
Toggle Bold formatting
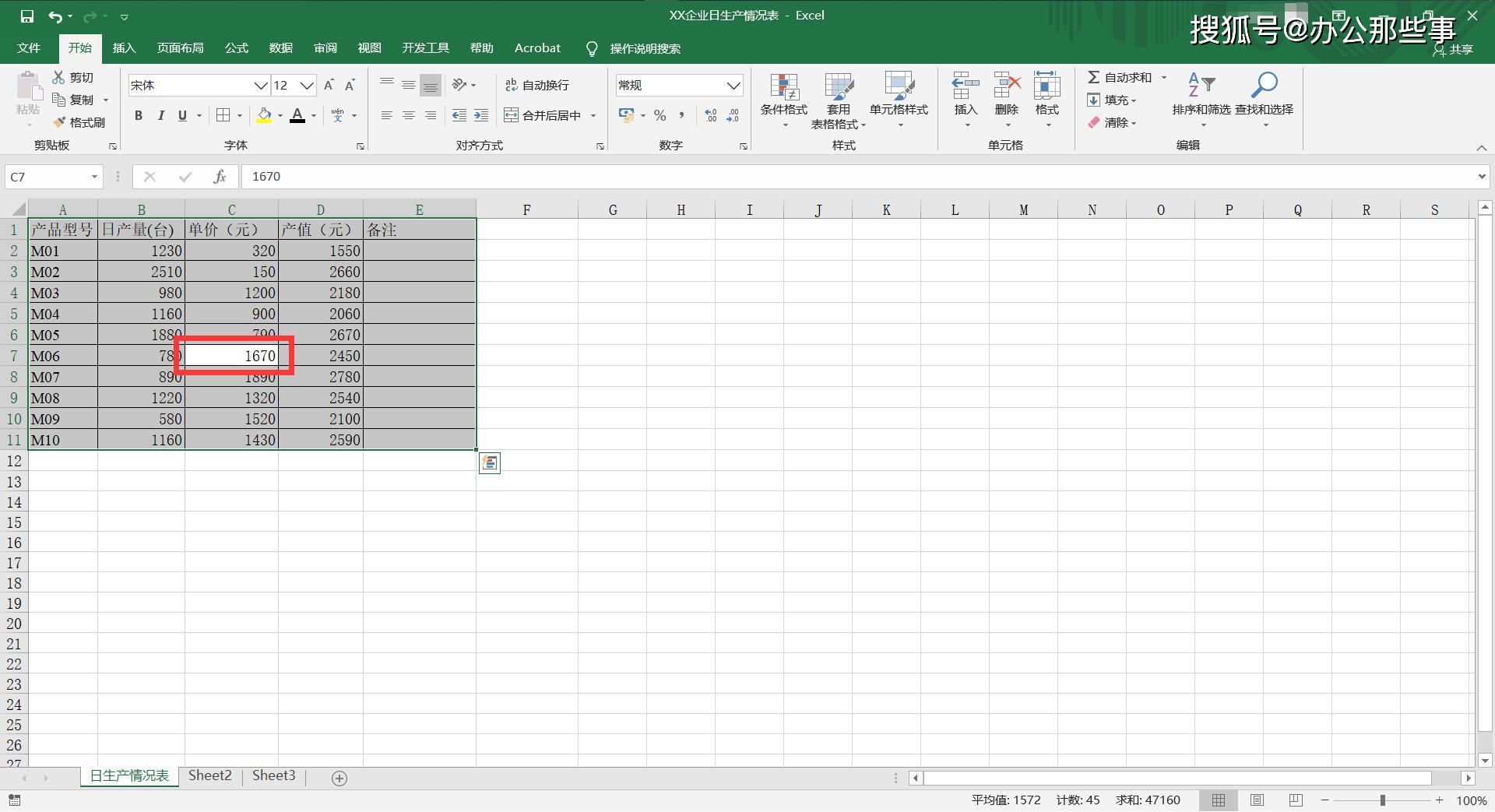139,115
